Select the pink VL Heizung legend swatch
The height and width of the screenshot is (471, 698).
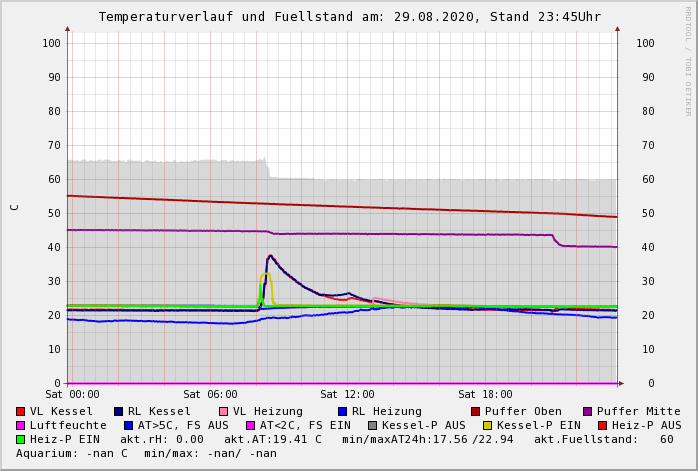tap(224, 411)
